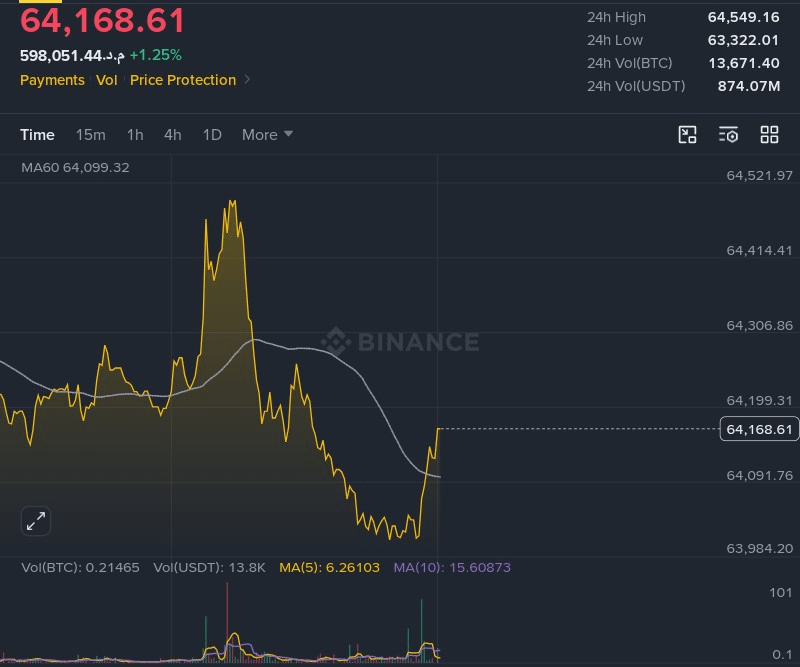800x667 pixels.
Task: Click the +1.25% change value
Action: click(156, 55)
